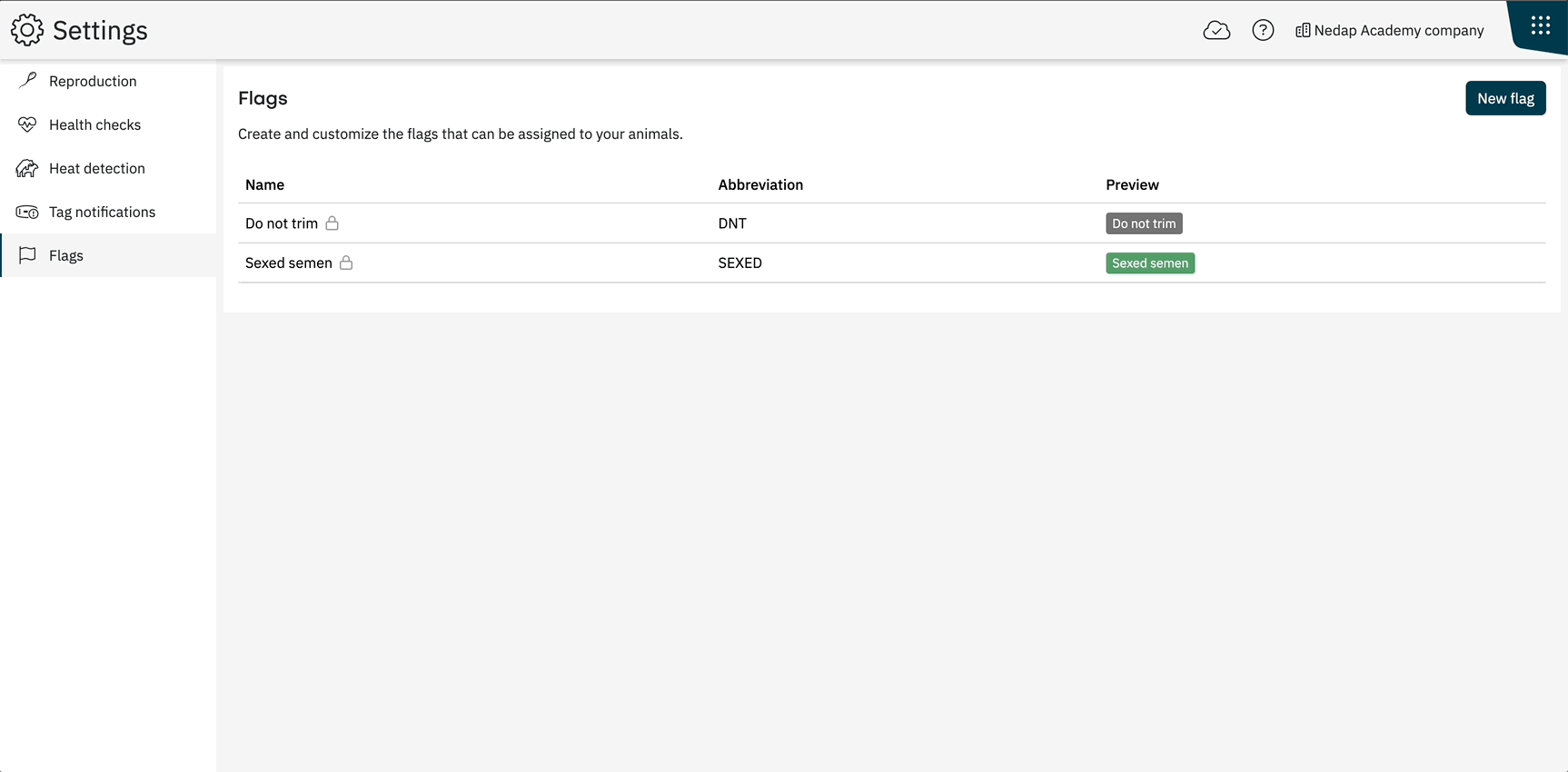Open the help question mark icon

point(1263,31)
